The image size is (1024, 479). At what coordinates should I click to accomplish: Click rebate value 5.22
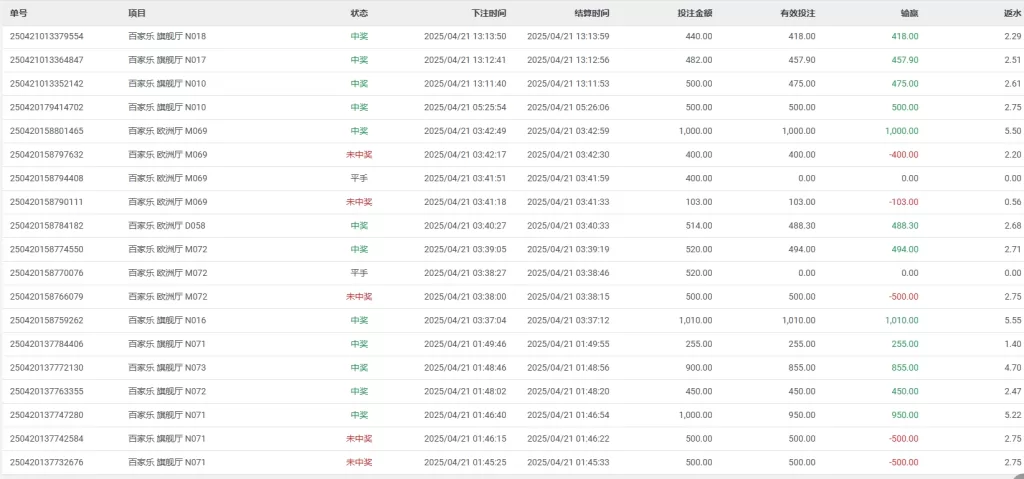coord(1013,415)
